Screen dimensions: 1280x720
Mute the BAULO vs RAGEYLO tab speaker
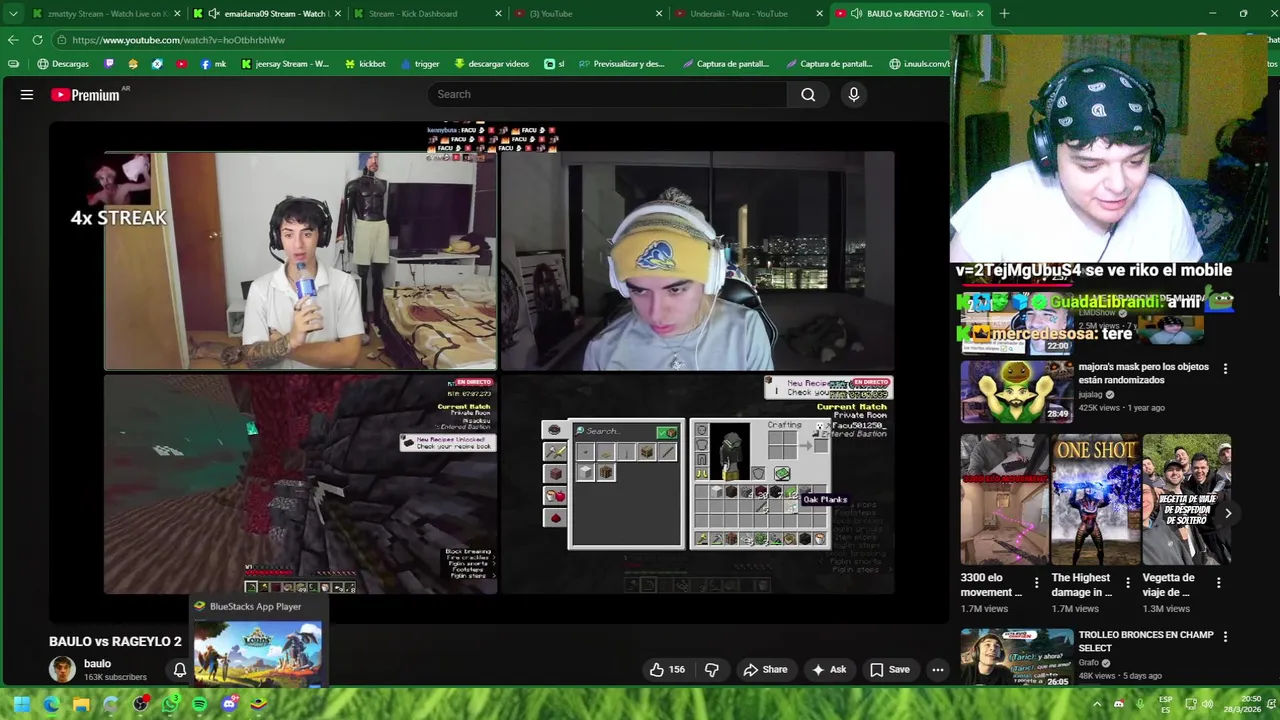pos(856,14)
